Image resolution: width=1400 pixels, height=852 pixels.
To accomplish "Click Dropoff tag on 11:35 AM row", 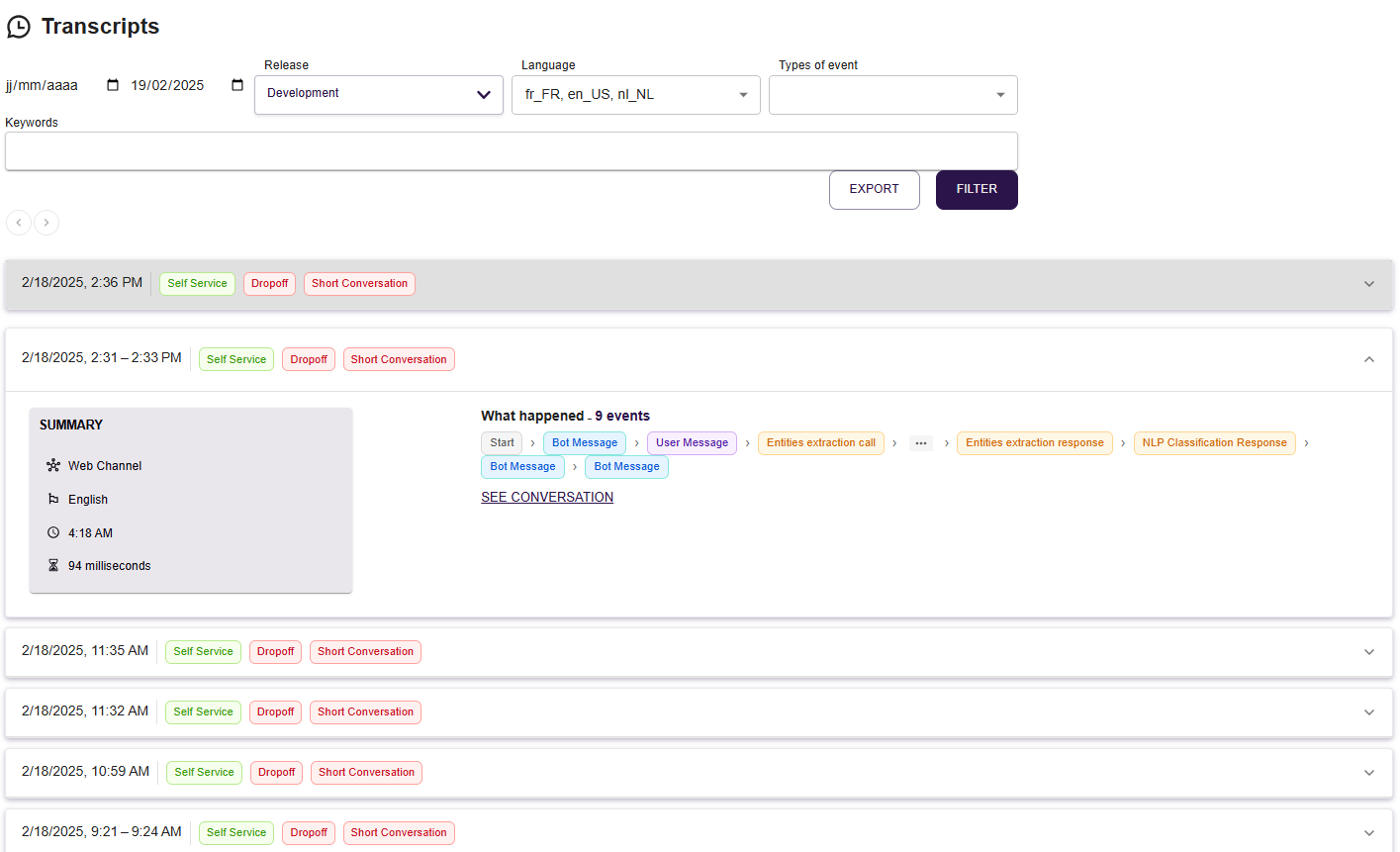I will (x=275, y=652).
